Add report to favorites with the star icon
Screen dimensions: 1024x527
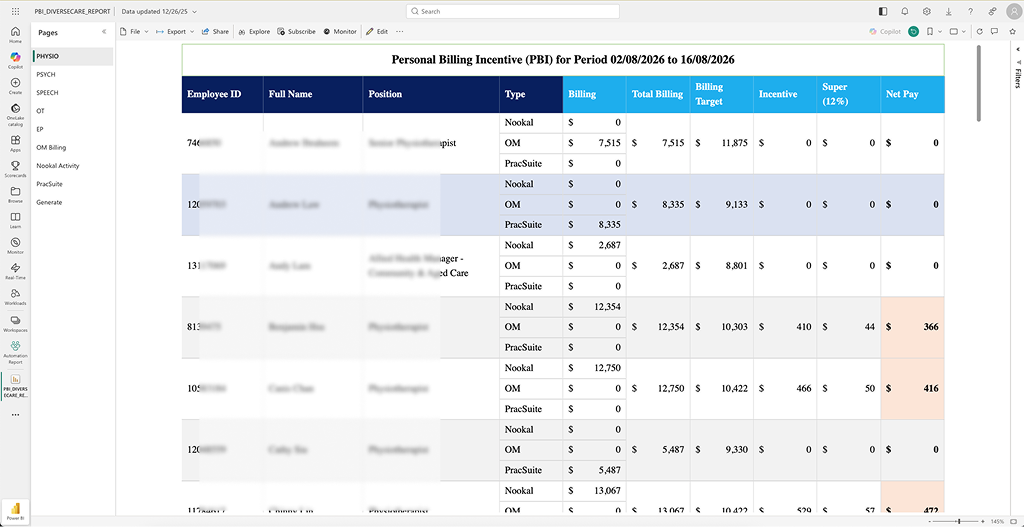point(1012,31)
